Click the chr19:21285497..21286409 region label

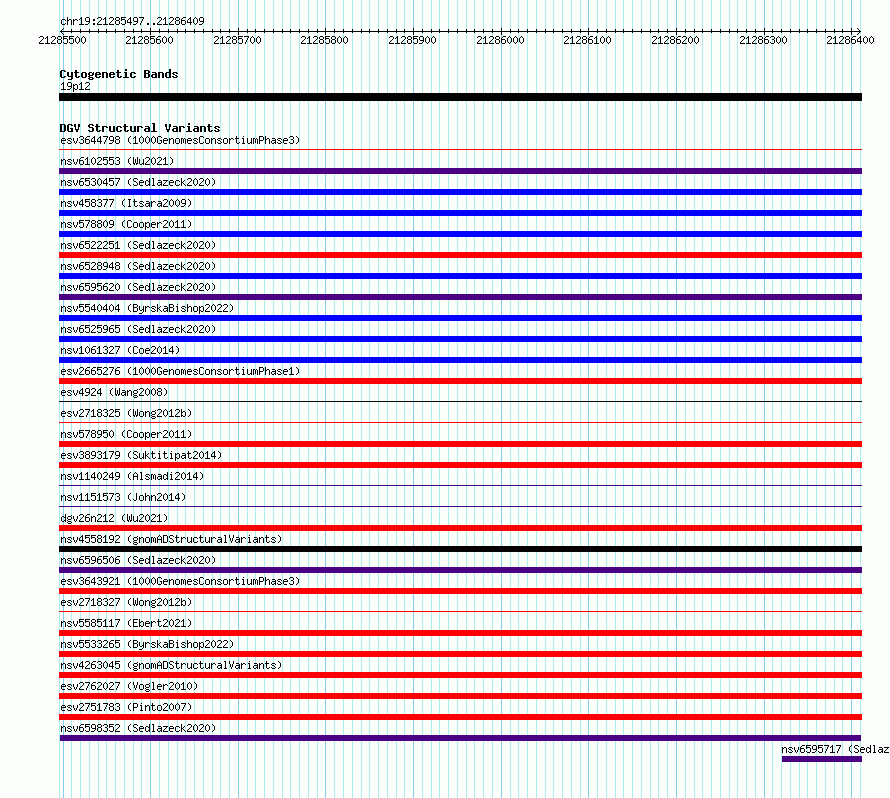click(x=132, y=21)
